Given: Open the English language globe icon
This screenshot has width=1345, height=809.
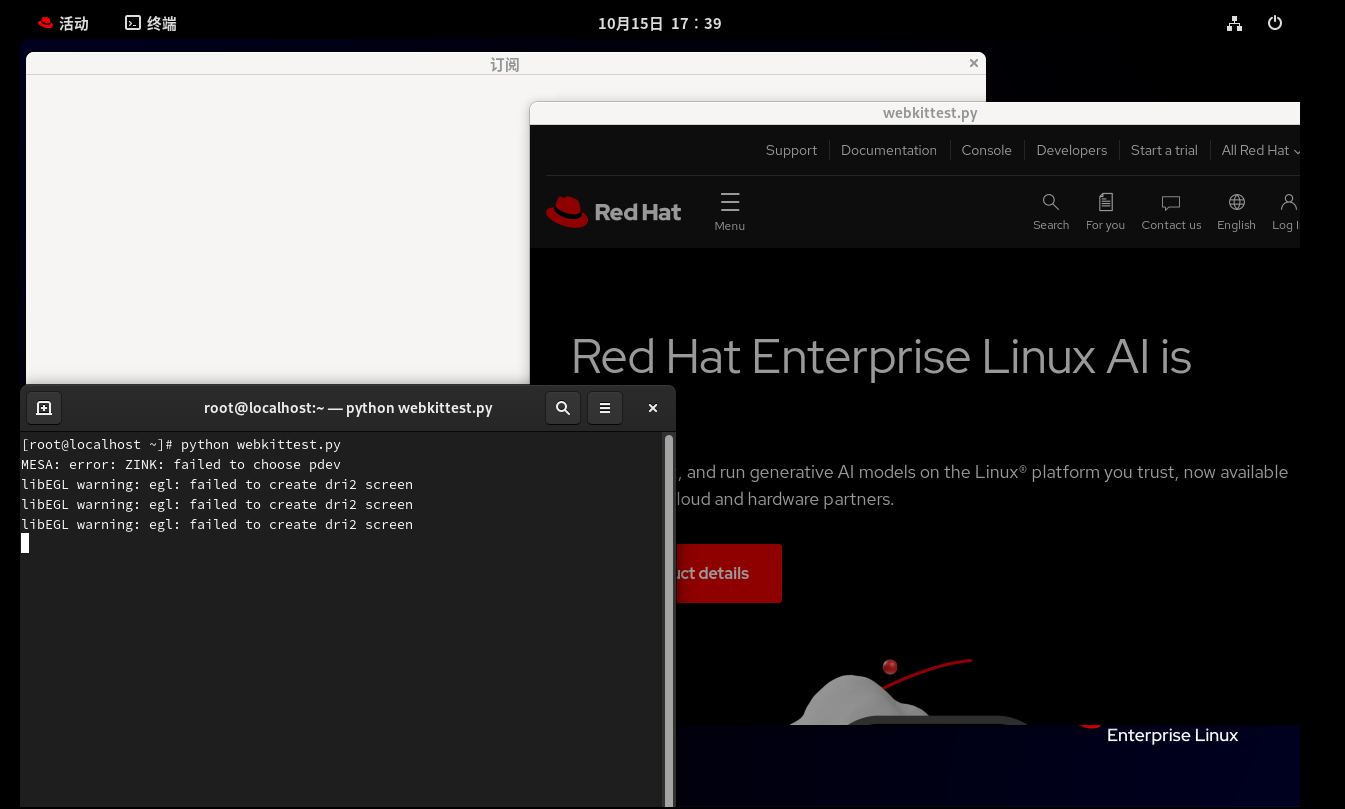Looking at the screenshot, I should (1236, 211).
